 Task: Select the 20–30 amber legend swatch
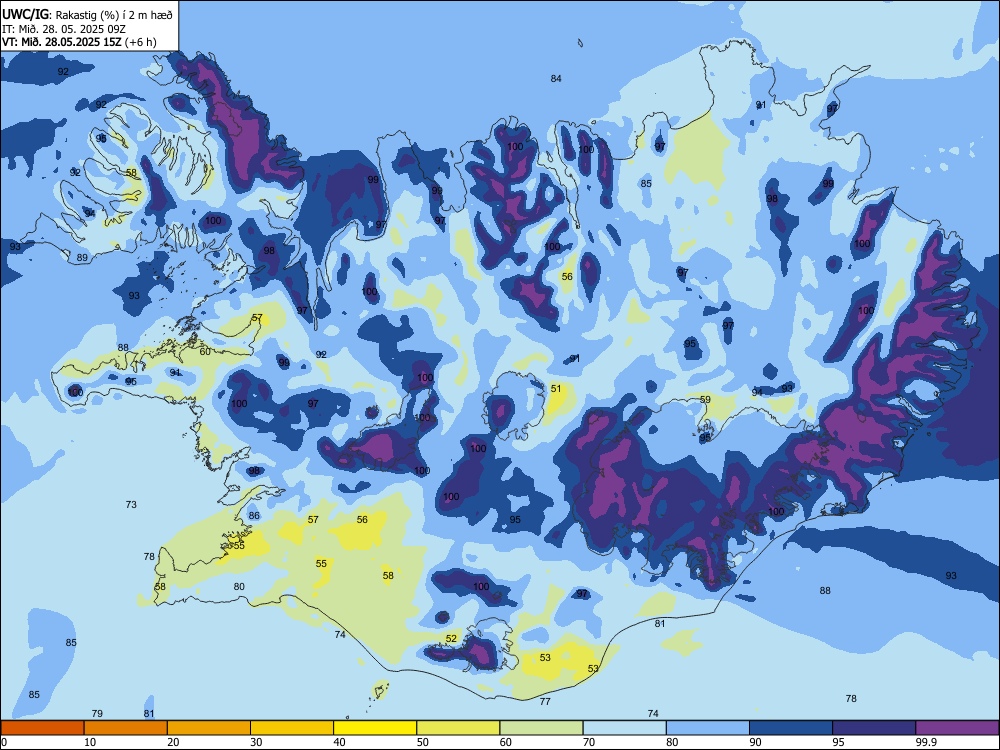[209, 728]
